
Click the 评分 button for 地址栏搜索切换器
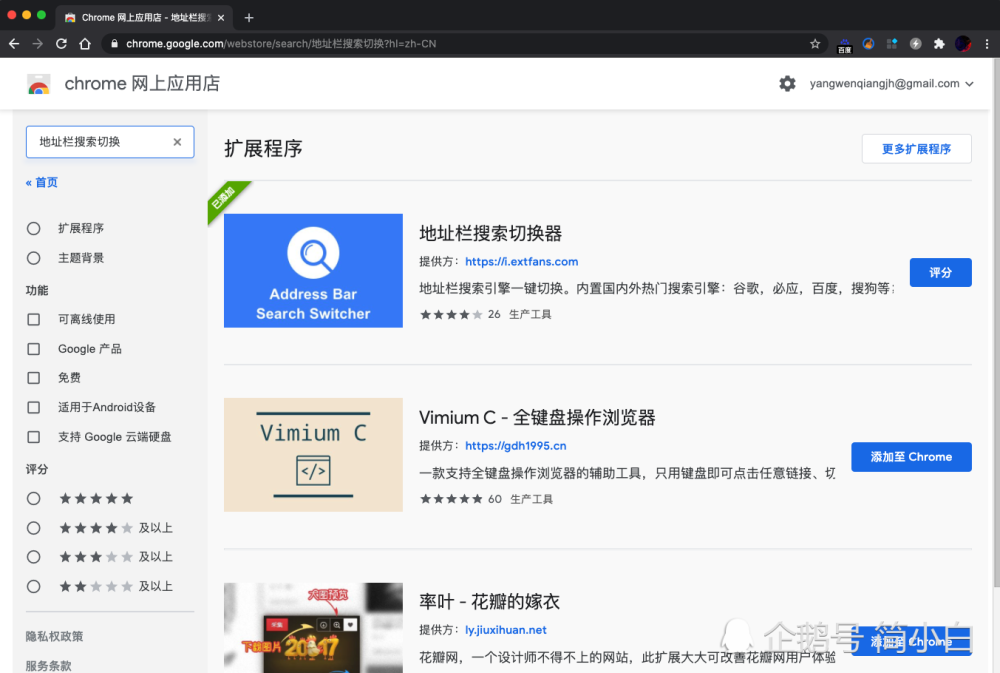[941, 272]
